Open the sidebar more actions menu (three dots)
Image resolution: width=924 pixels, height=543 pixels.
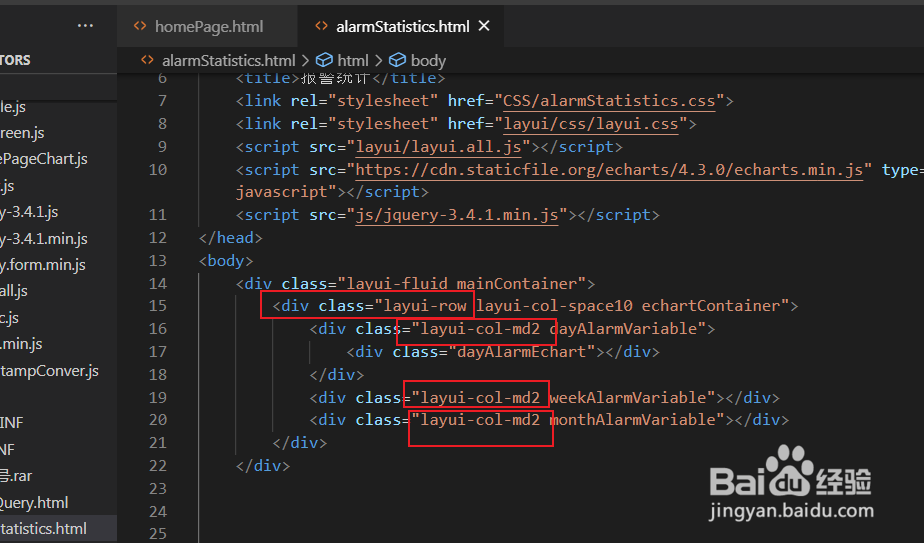click(x=85, y=25)
